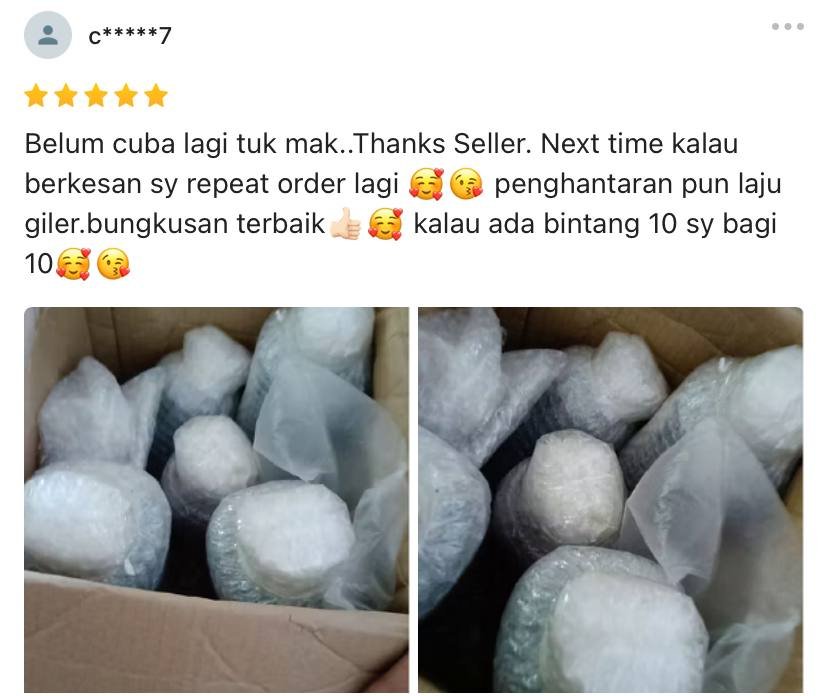Click the fourth yellow rating star

[x=126, y=96]
